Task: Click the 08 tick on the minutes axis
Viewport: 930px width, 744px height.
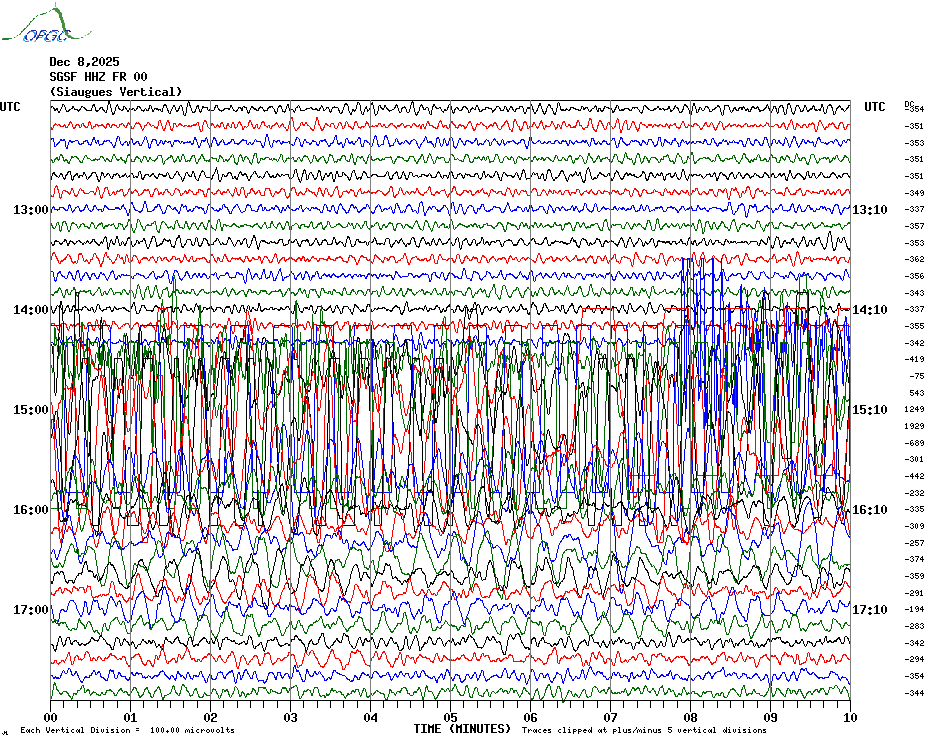Action: pos(690,717)
